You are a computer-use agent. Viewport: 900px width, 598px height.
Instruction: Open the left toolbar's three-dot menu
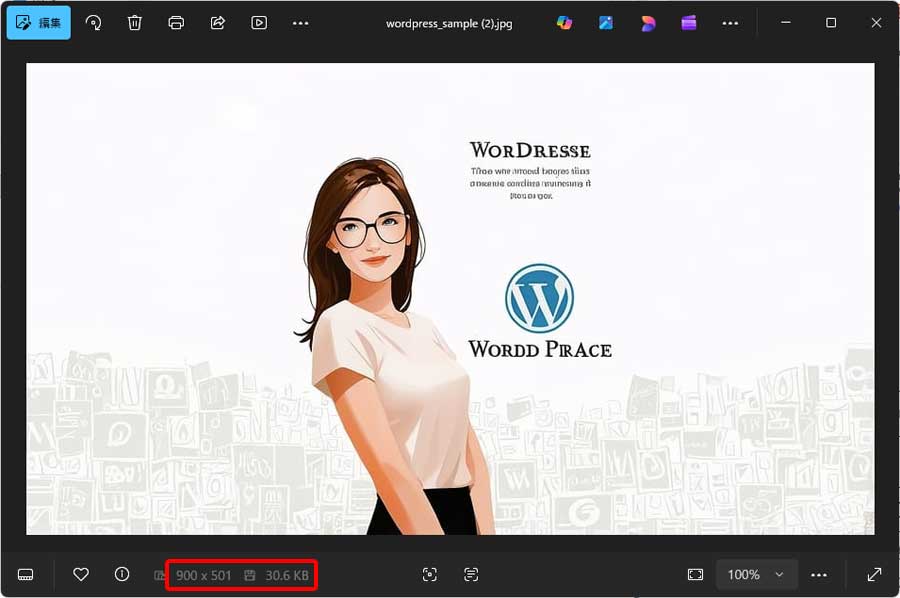point(301,22)
